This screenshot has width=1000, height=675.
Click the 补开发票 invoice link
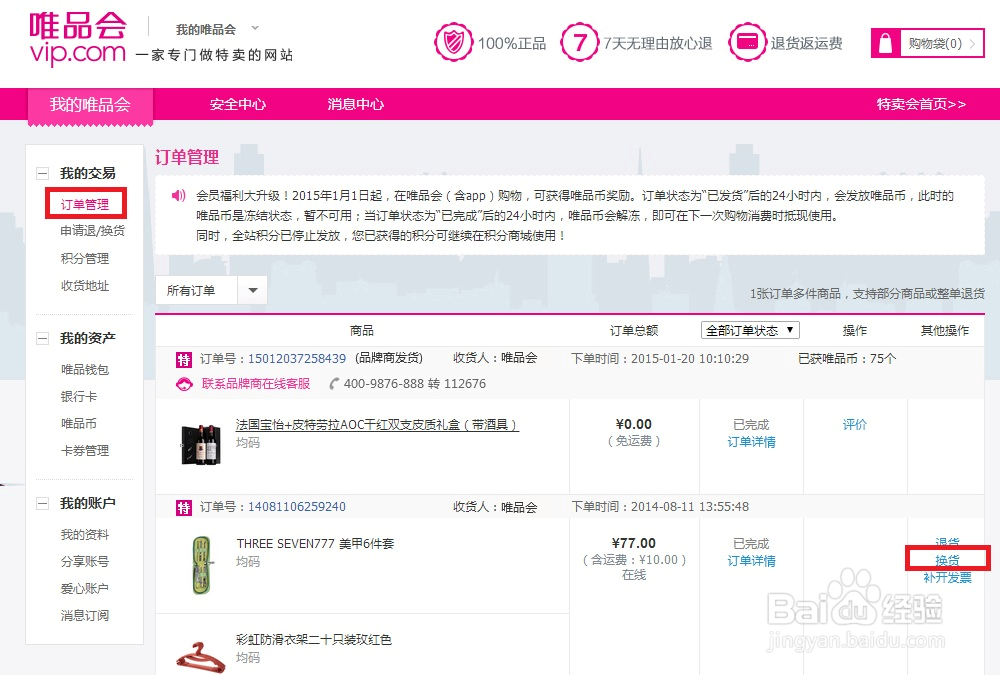(x=947, y=578)
